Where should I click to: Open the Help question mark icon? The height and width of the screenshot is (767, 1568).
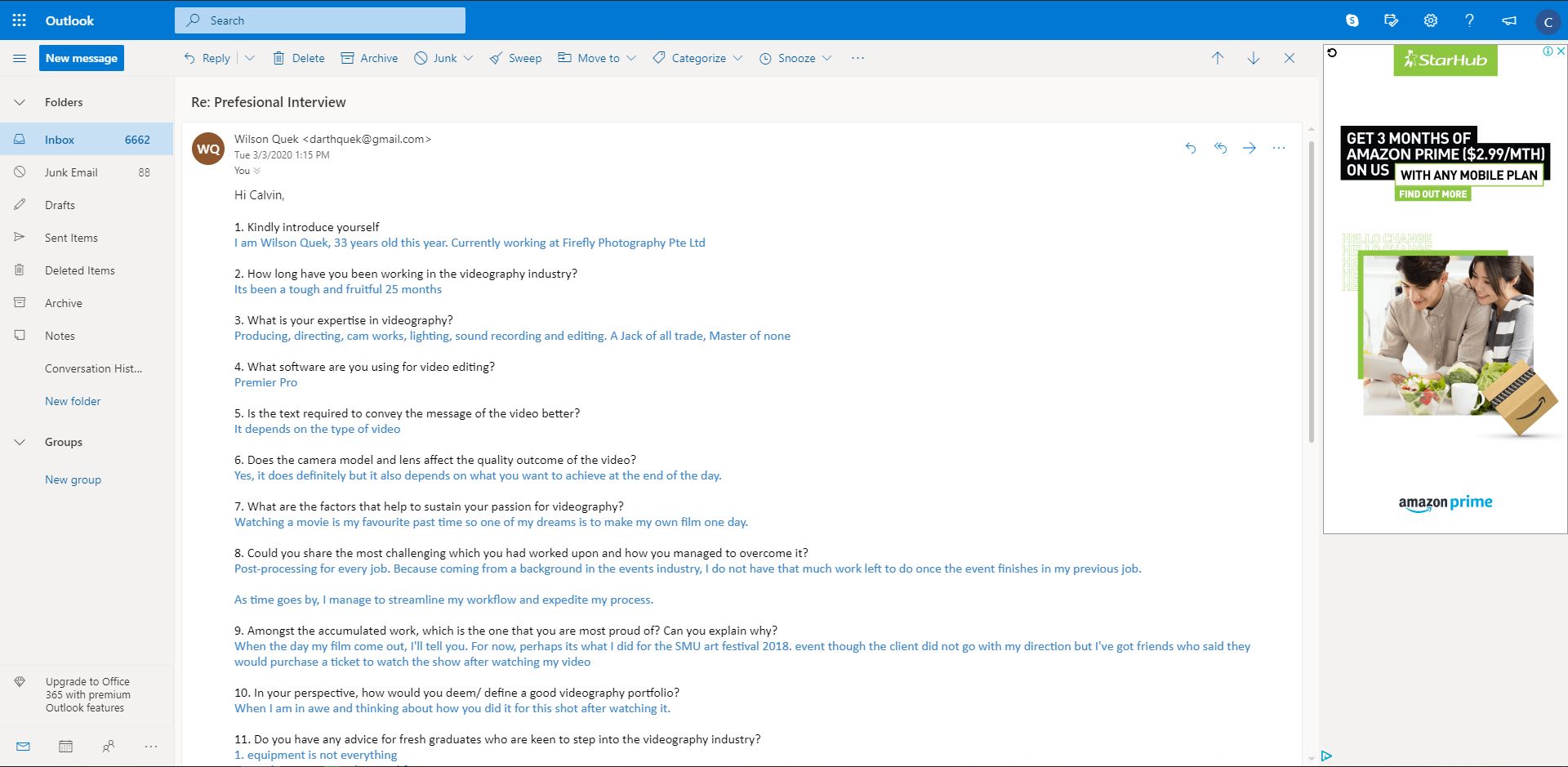click(1469, 20)
